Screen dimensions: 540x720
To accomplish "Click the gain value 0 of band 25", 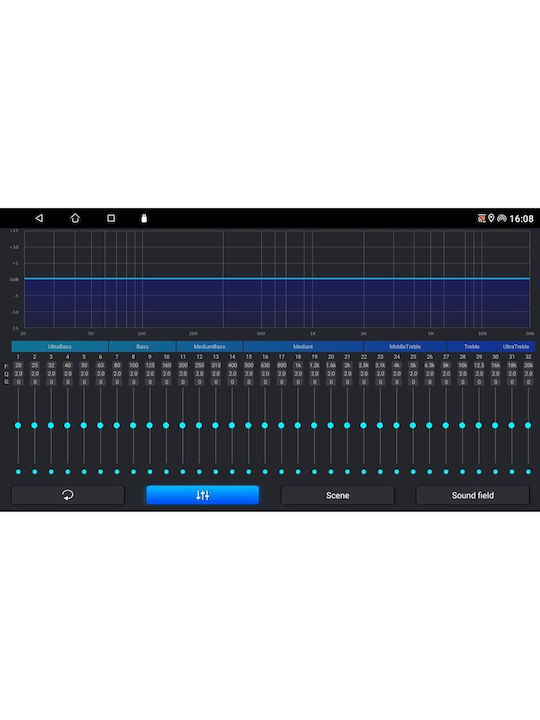I will pyautogui.click(x=413, y=382).
